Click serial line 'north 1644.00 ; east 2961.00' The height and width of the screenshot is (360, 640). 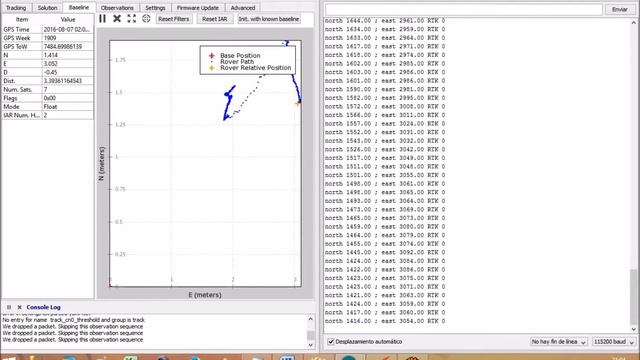[x=384, y=20]
